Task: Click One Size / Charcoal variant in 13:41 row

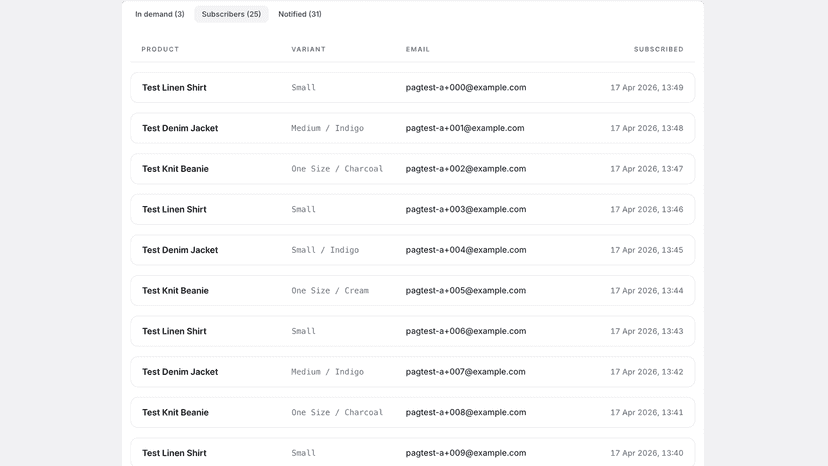Action: pyautogui.click(x=337, y=413)
